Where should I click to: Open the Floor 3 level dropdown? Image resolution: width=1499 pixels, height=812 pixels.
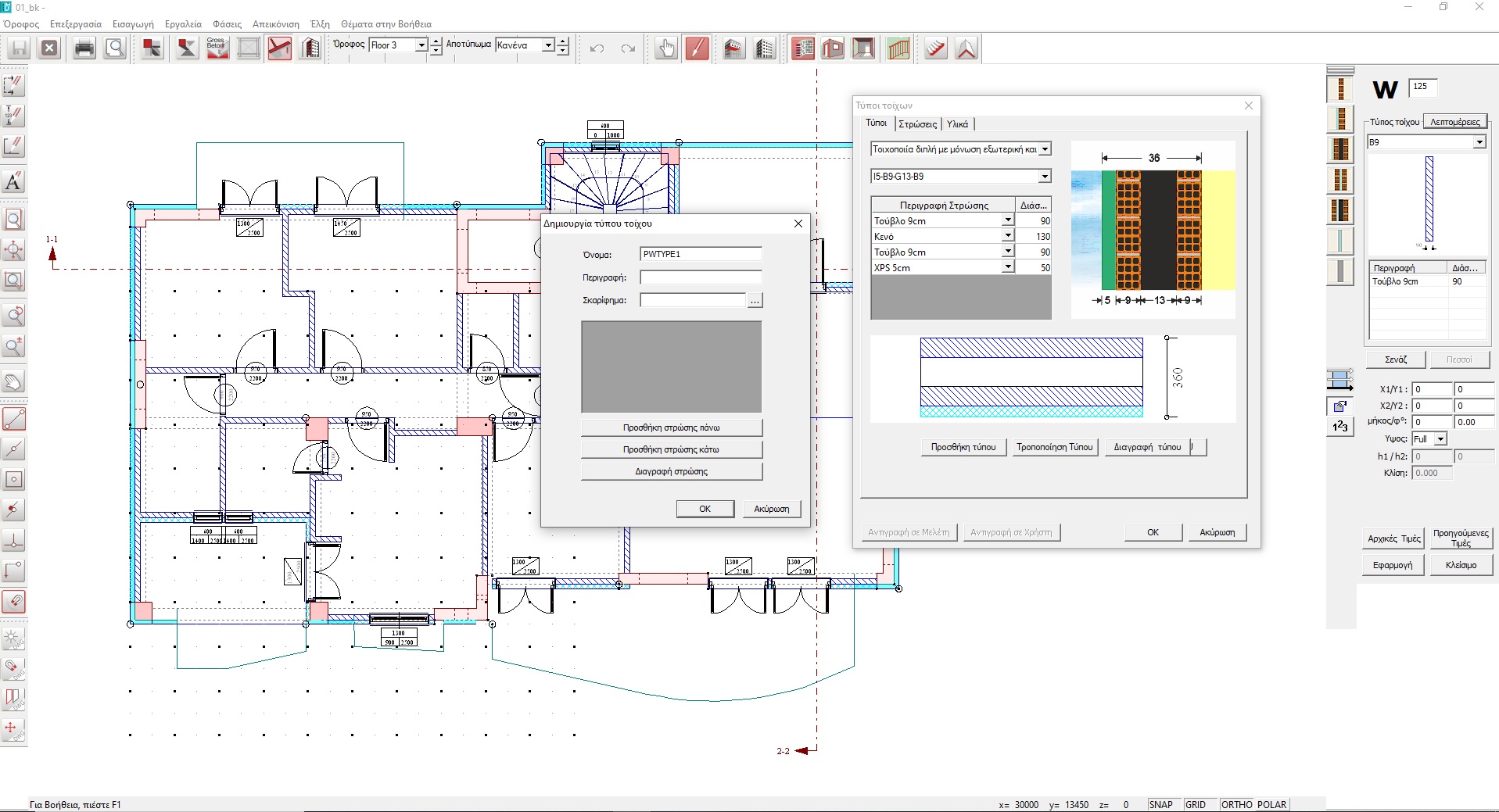tap(421, 45)
